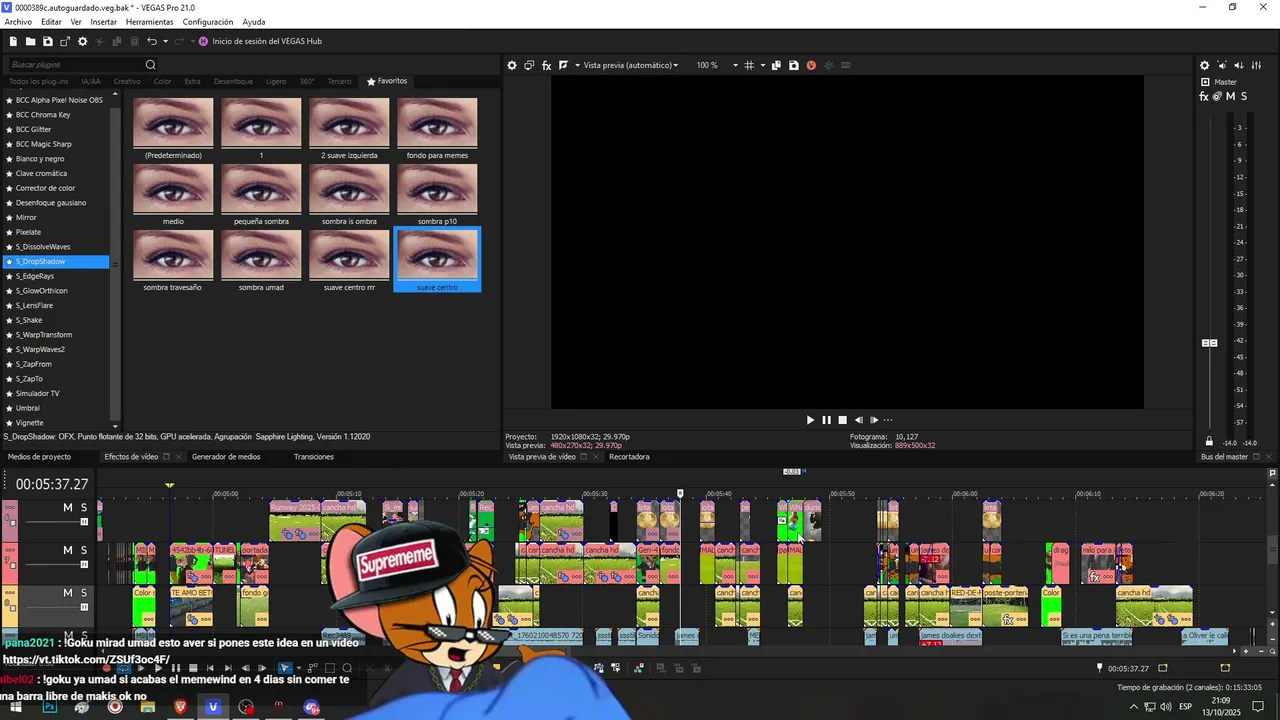Open project properties gear in main toolbar

pos(83,41)
